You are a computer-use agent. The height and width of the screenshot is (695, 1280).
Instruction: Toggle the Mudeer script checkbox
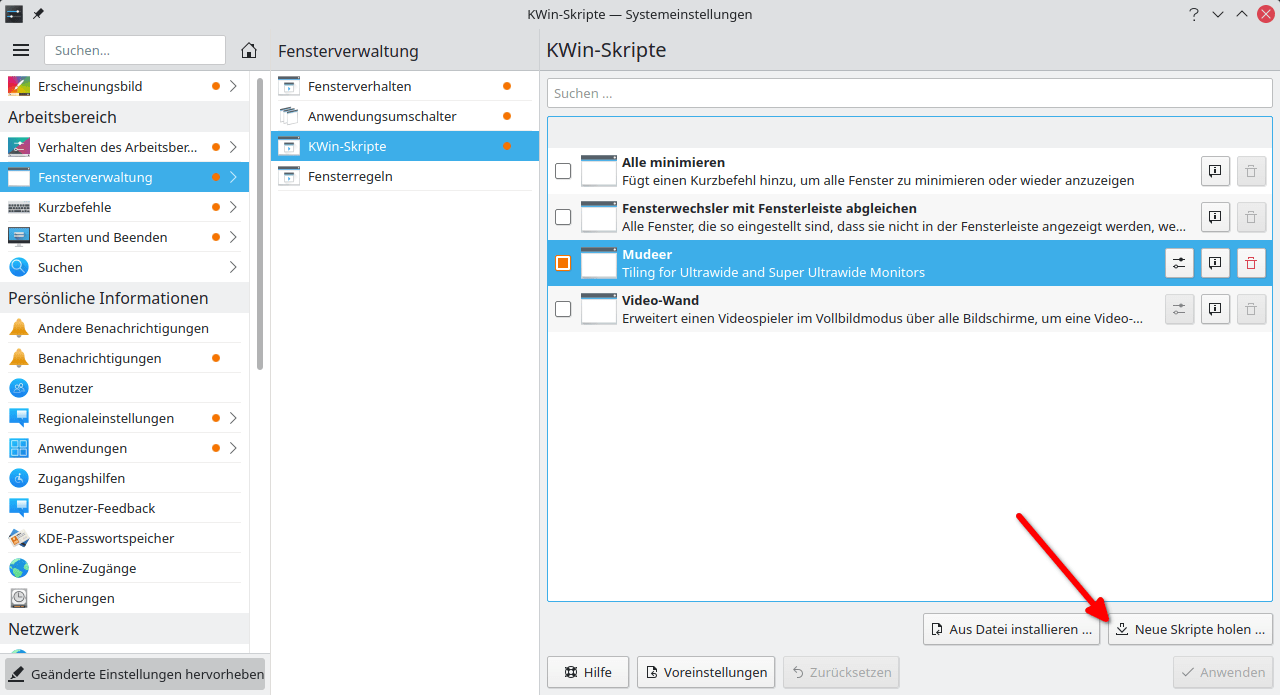563,263
